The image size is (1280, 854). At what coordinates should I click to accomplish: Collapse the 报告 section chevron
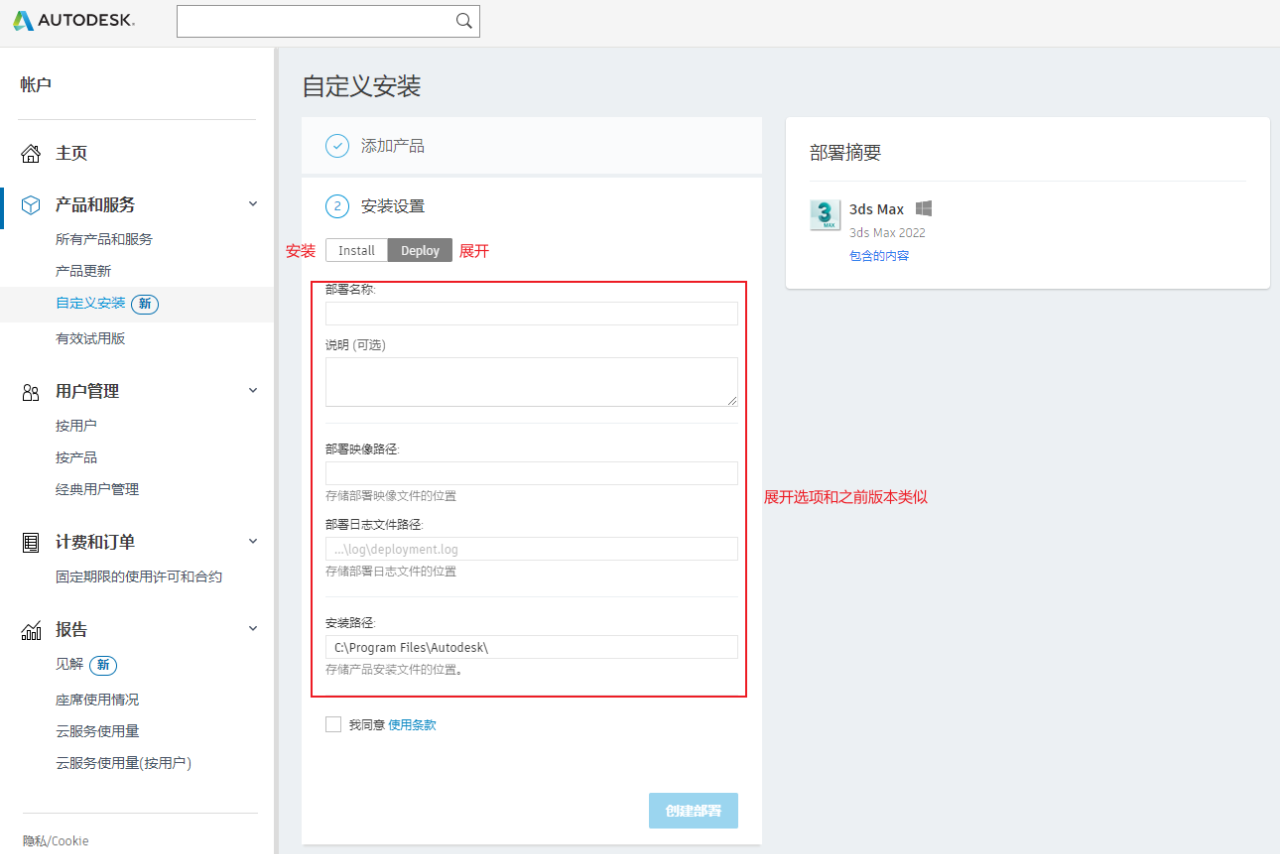tap(253, 629)
